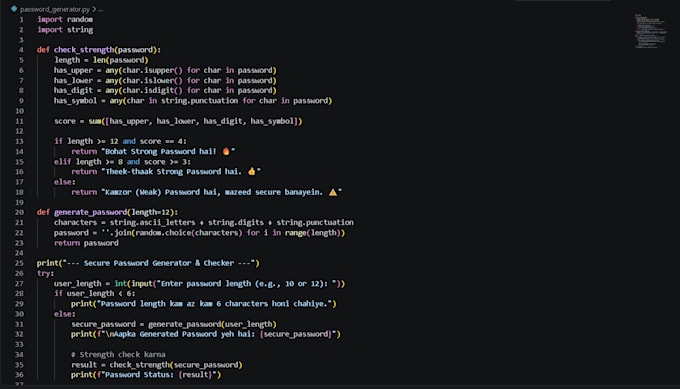Place cursor on 'import string'
The height and width of the screenshot is (389, 680).
coord(65,30)
